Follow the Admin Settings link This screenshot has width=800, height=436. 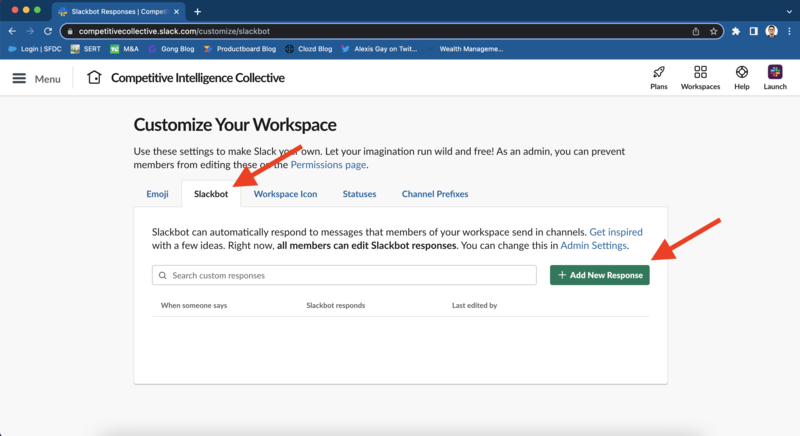(x=596, y=245)
